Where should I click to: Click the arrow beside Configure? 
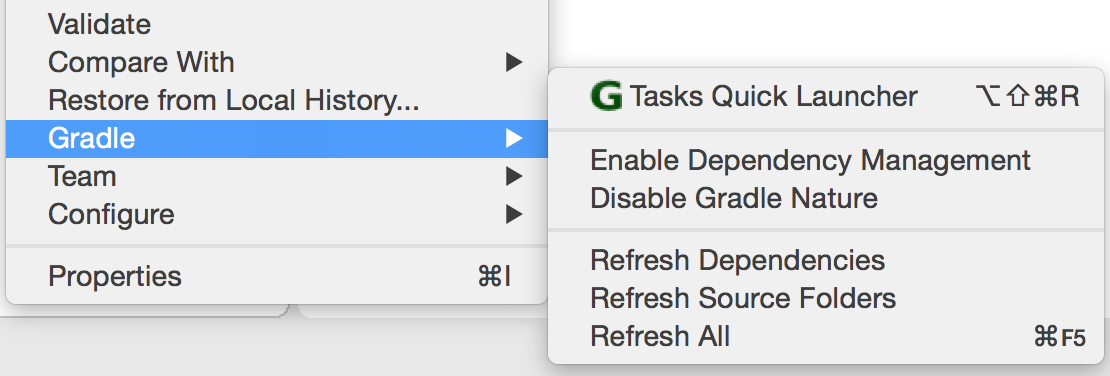[514, 213]
